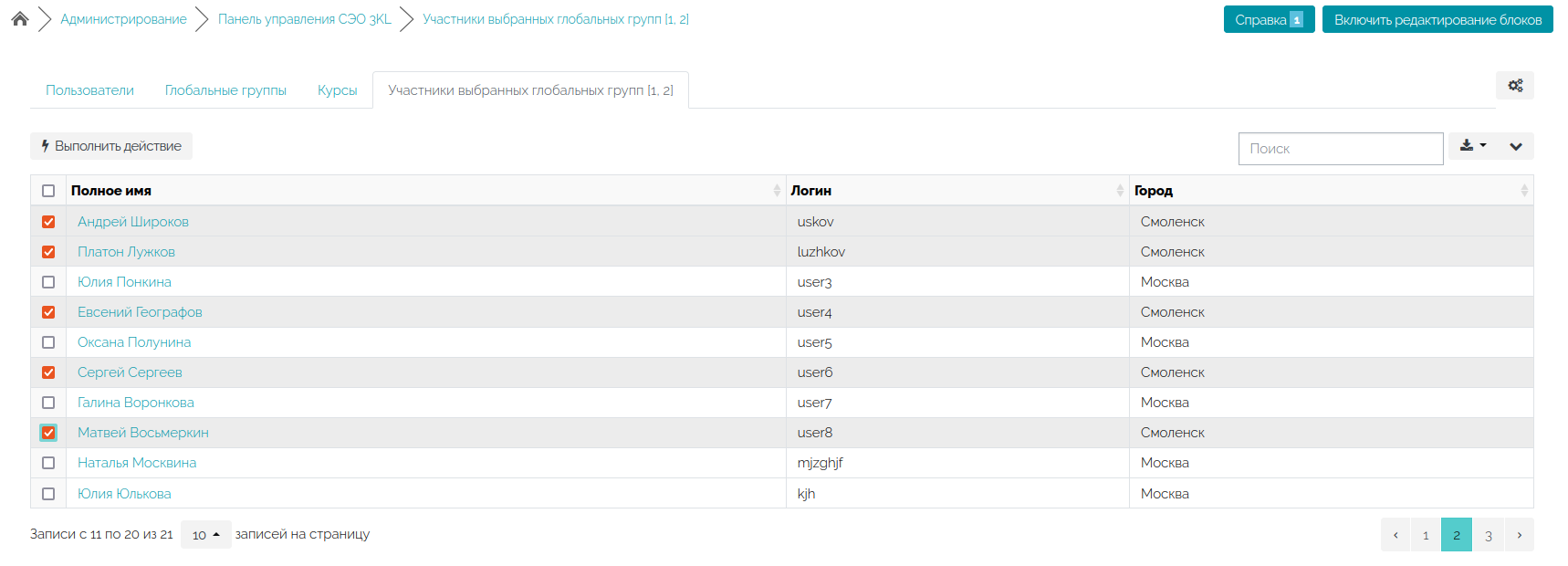Click login cell uskov

tap(957, 222)
